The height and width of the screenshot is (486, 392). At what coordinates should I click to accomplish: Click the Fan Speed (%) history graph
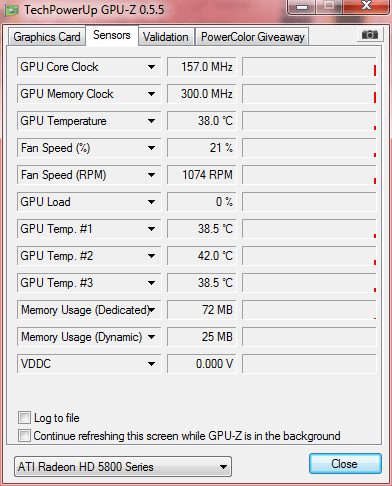[309, 148]
